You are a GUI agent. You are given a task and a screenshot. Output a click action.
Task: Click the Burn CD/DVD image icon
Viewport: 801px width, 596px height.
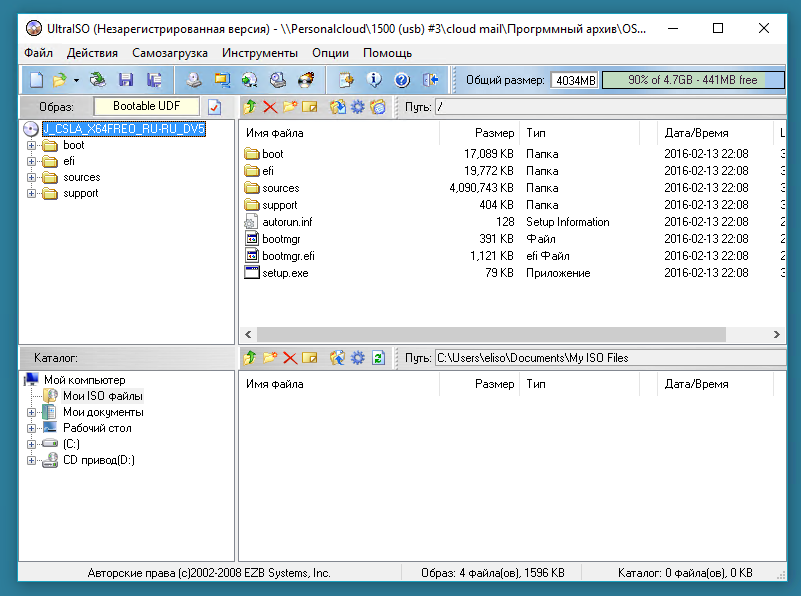306,80
